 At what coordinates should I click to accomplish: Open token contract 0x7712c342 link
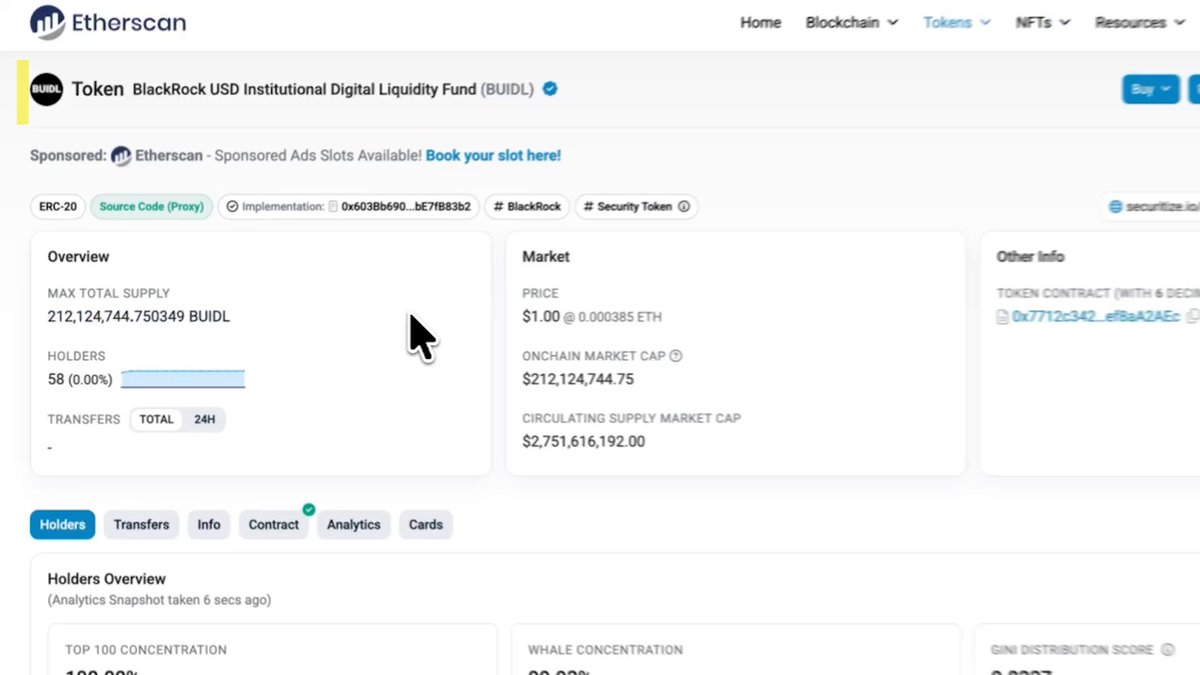click(1096, 317)
